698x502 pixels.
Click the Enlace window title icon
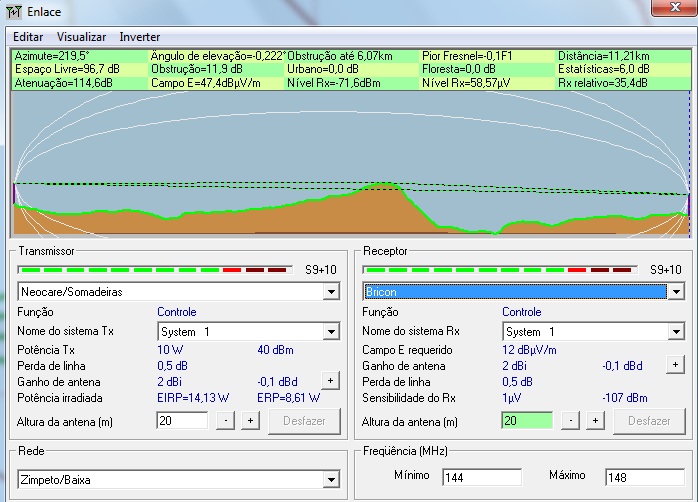pyautogui.click(x=12, y=12)
